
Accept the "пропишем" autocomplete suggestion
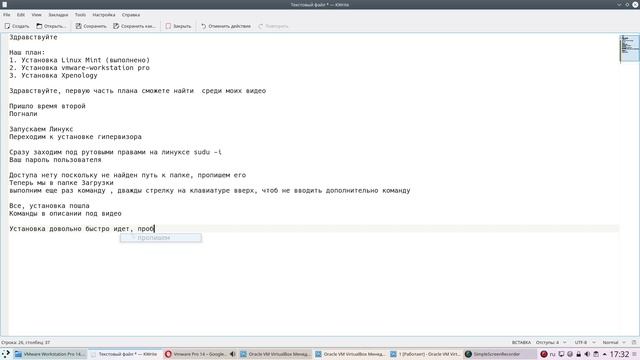pyautogui.click(x=160, y=238)
